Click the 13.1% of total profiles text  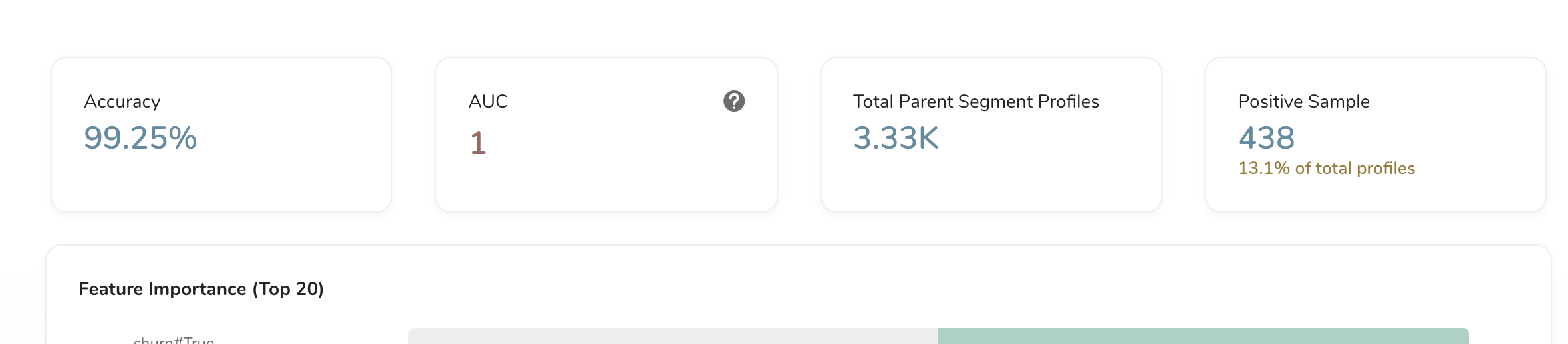coord(1326,169)
